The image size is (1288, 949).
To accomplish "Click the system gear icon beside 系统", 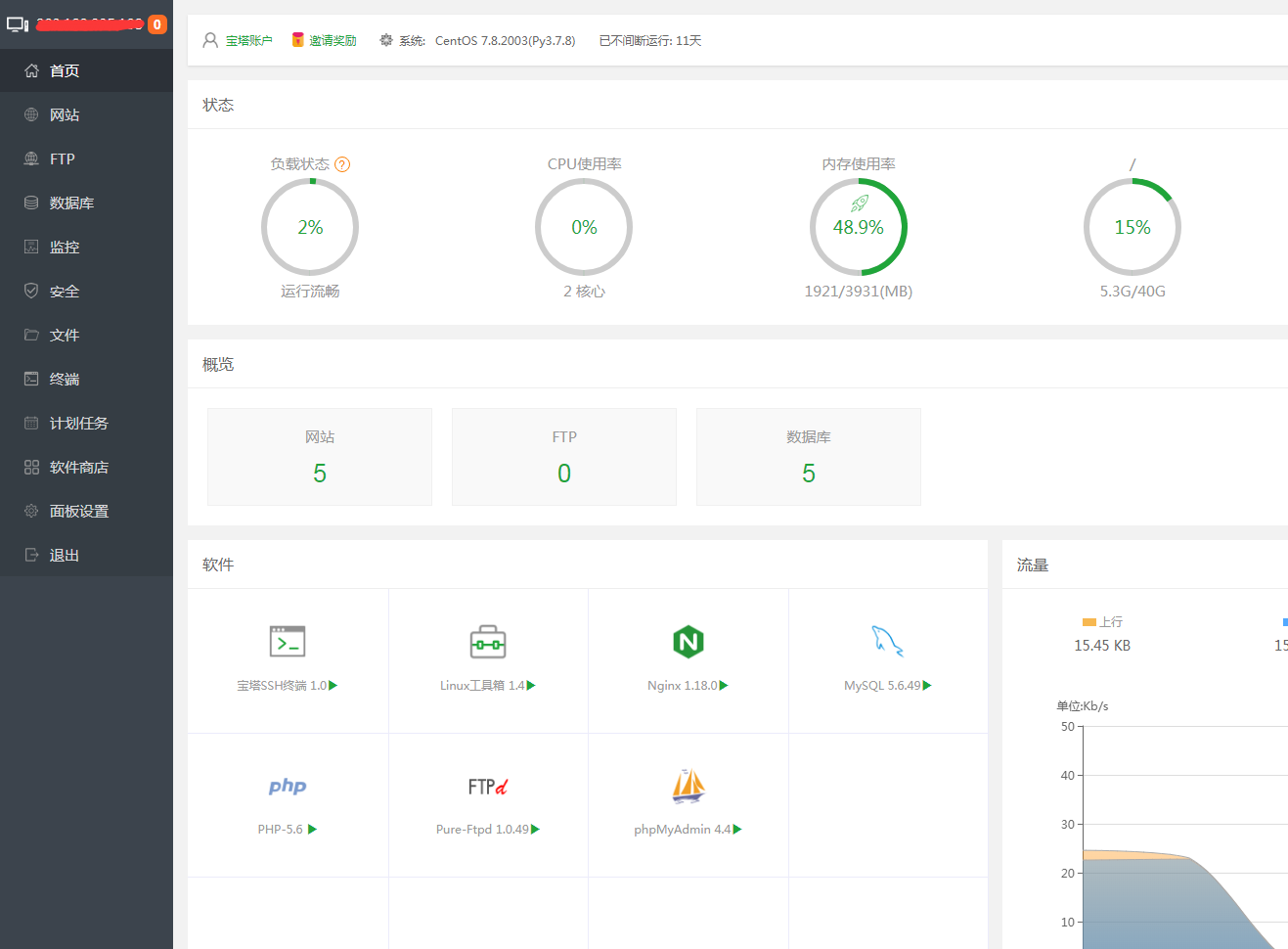I will coord(386,40).
